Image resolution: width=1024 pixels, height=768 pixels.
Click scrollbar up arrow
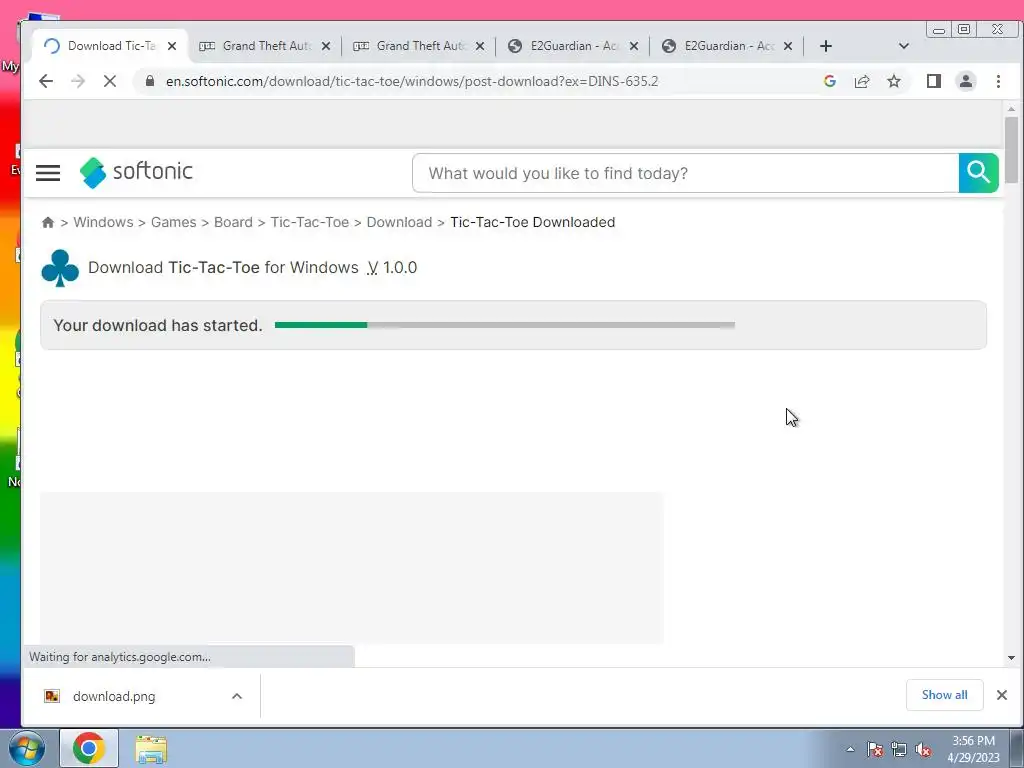coord(1012,108)
